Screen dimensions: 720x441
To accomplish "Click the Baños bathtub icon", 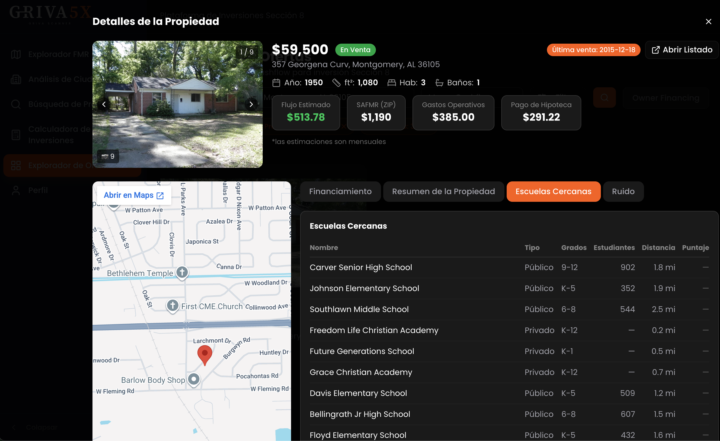I will coord(439,83).
